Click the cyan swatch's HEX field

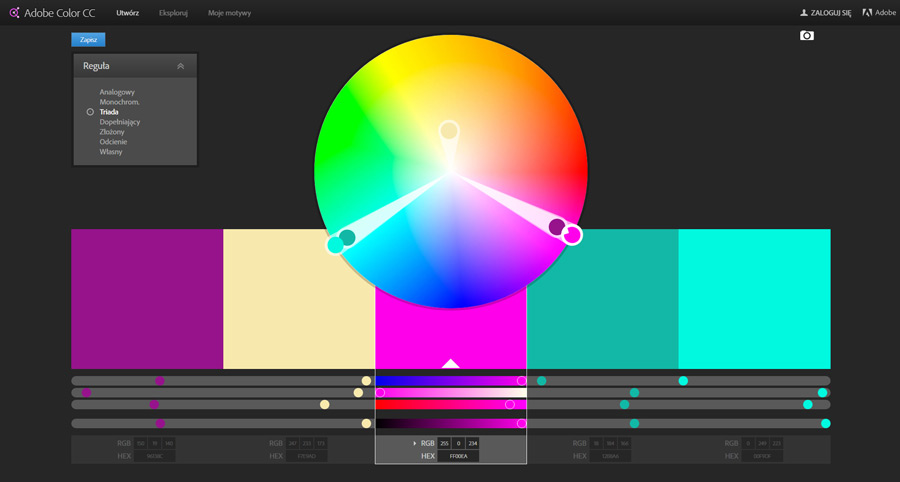762,456
